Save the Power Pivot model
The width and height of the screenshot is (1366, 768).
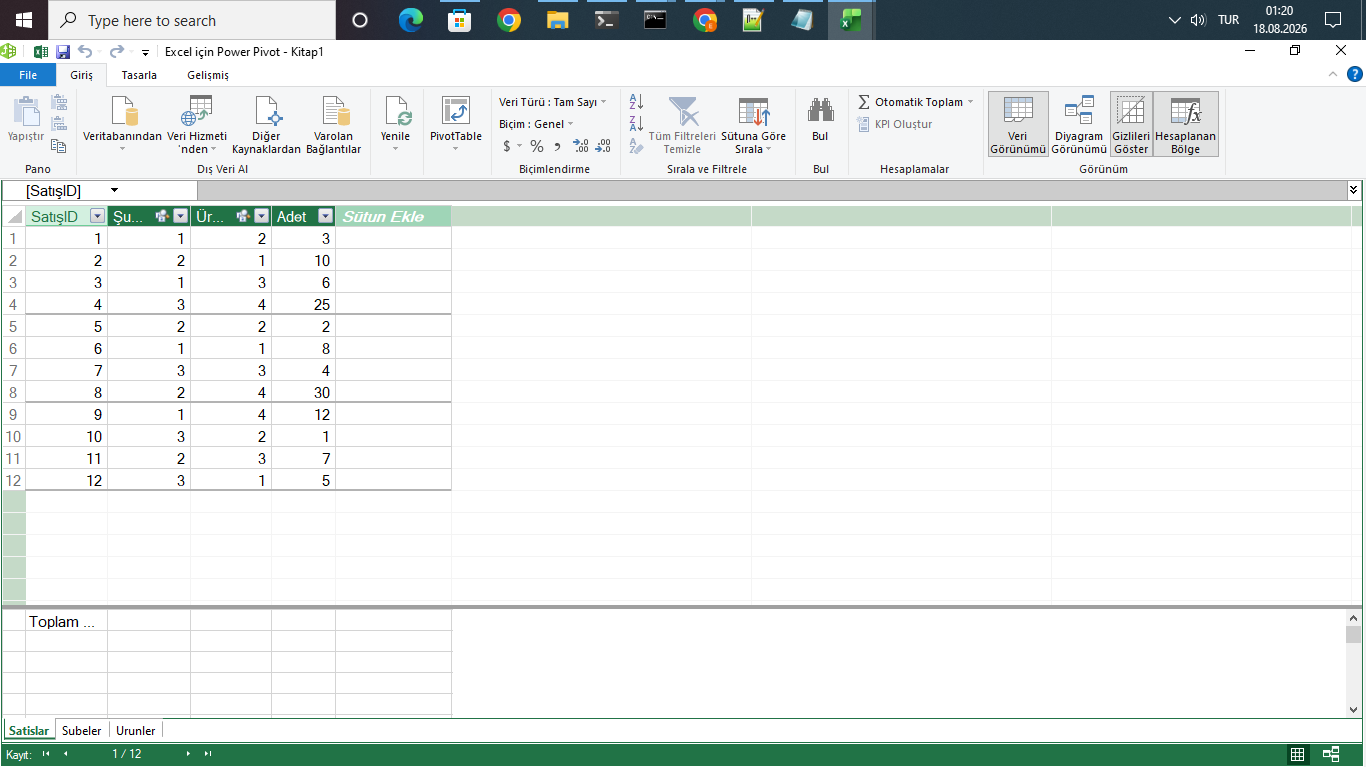(63, 52)
